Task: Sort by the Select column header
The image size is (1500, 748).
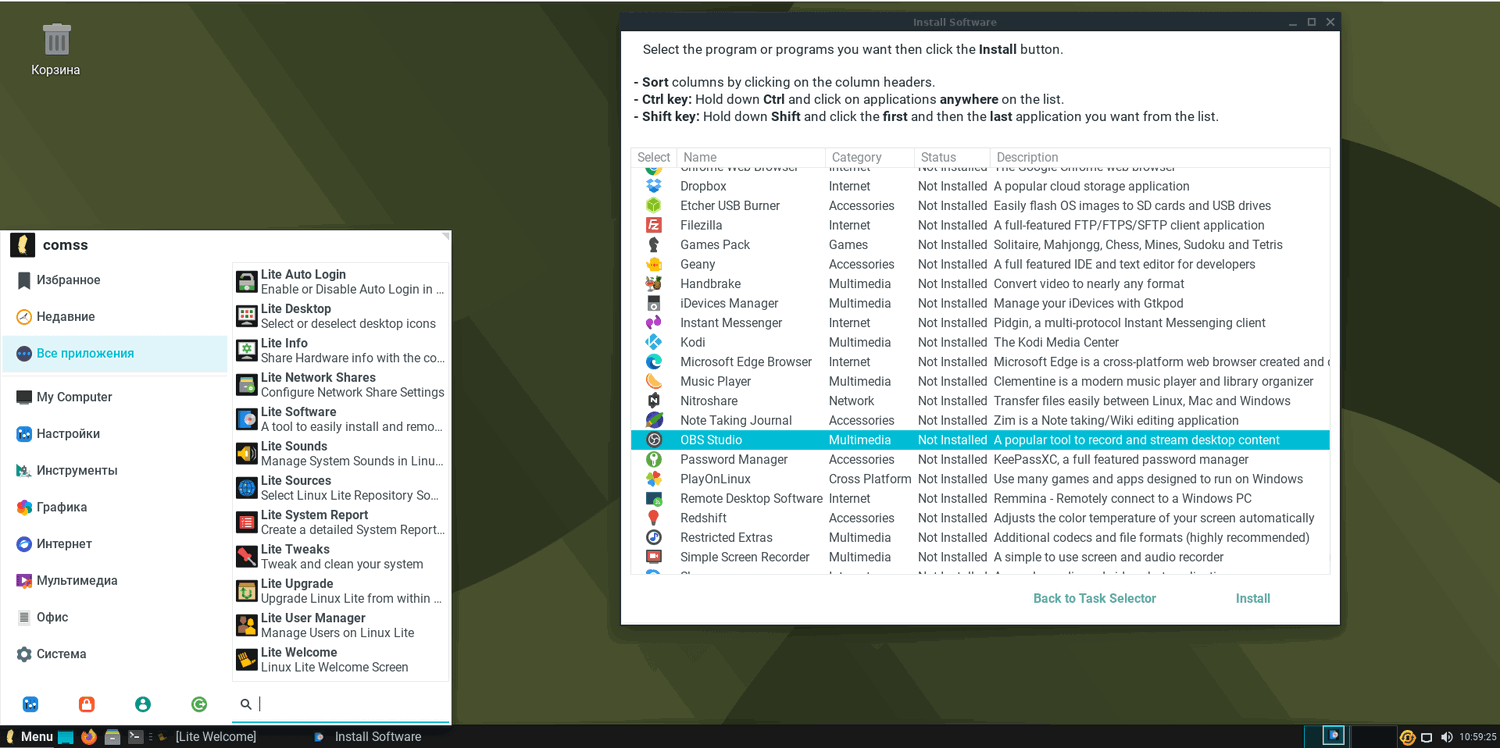Action: click(x=654, y=157)
